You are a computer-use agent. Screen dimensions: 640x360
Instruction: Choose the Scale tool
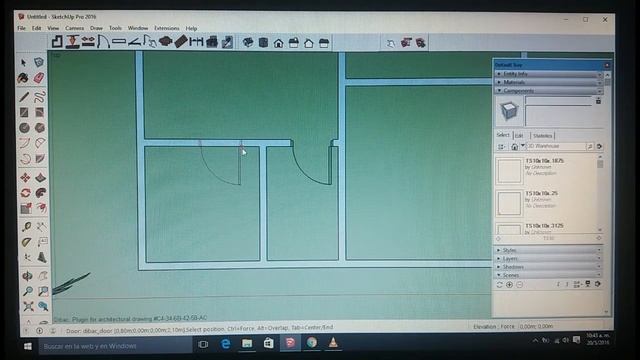coord(26,208)
